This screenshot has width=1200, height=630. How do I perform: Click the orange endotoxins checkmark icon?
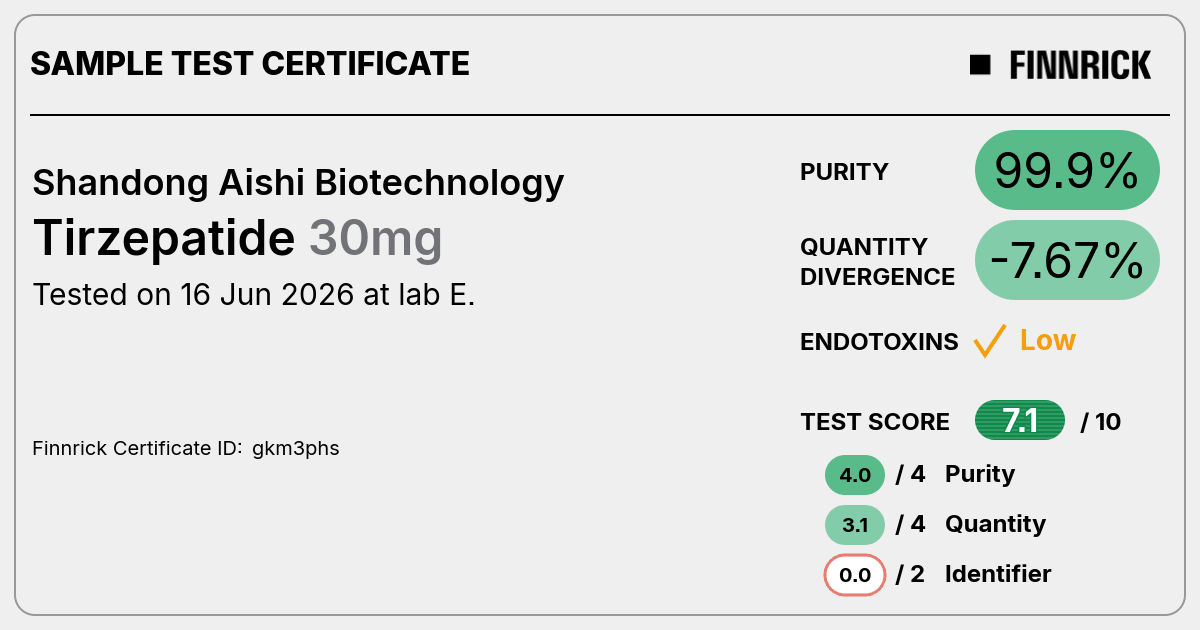[x=989, y=341]
